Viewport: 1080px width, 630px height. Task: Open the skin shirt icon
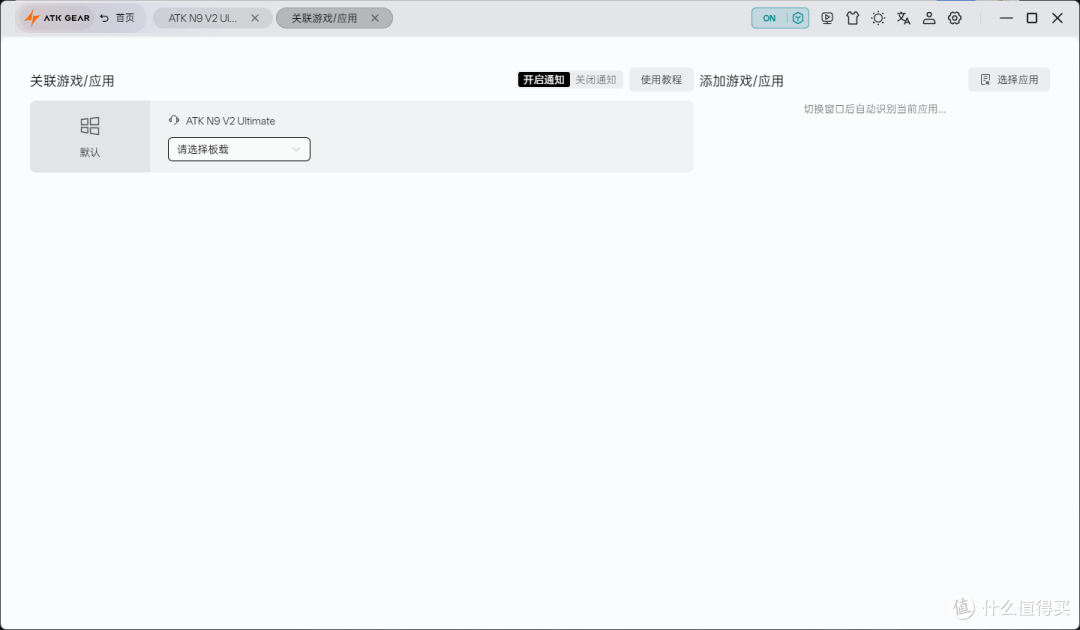853,19
